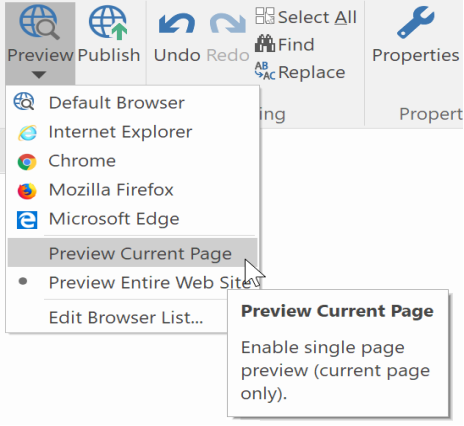The height and width of the screenshot is (426, 464).
Task: Click the Select All grid icon
Action: tap(265, 16)
